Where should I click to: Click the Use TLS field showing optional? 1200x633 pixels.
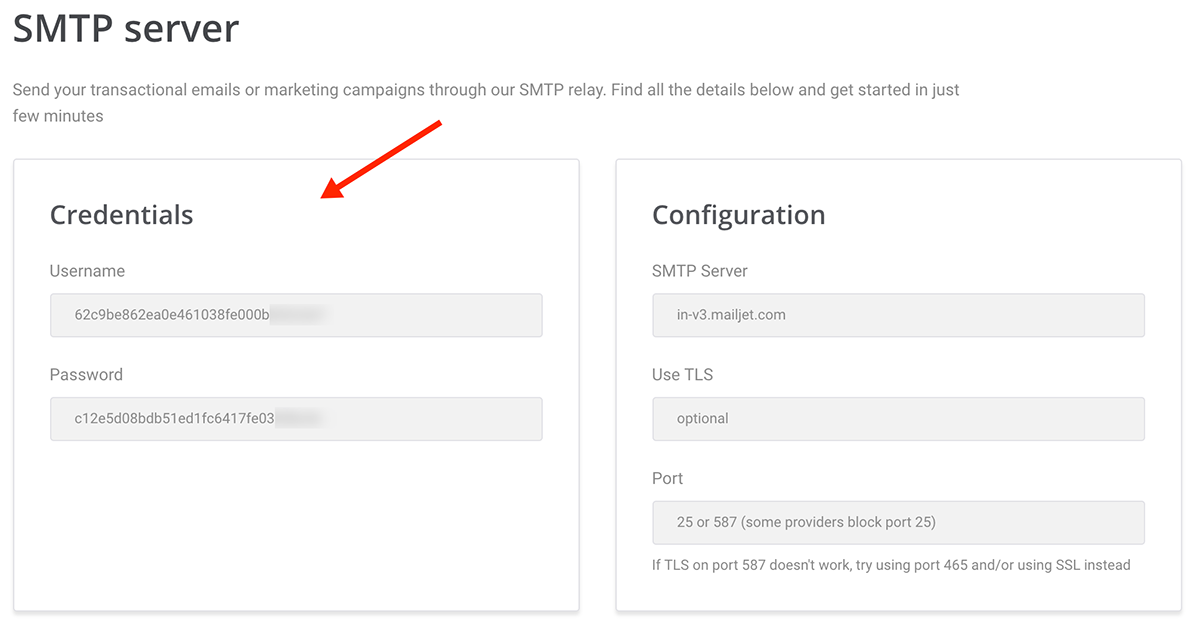tap(898, 419)
